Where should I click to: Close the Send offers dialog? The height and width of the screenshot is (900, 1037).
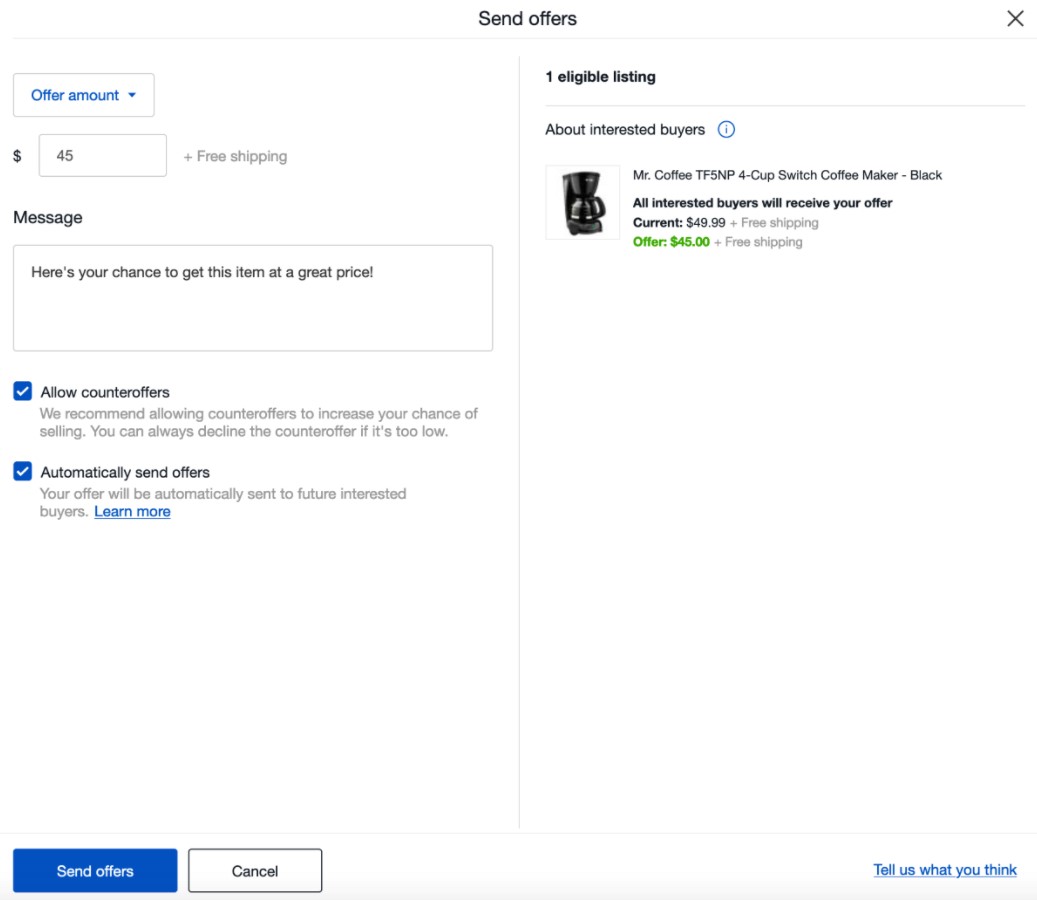[x=1015, y=19]
